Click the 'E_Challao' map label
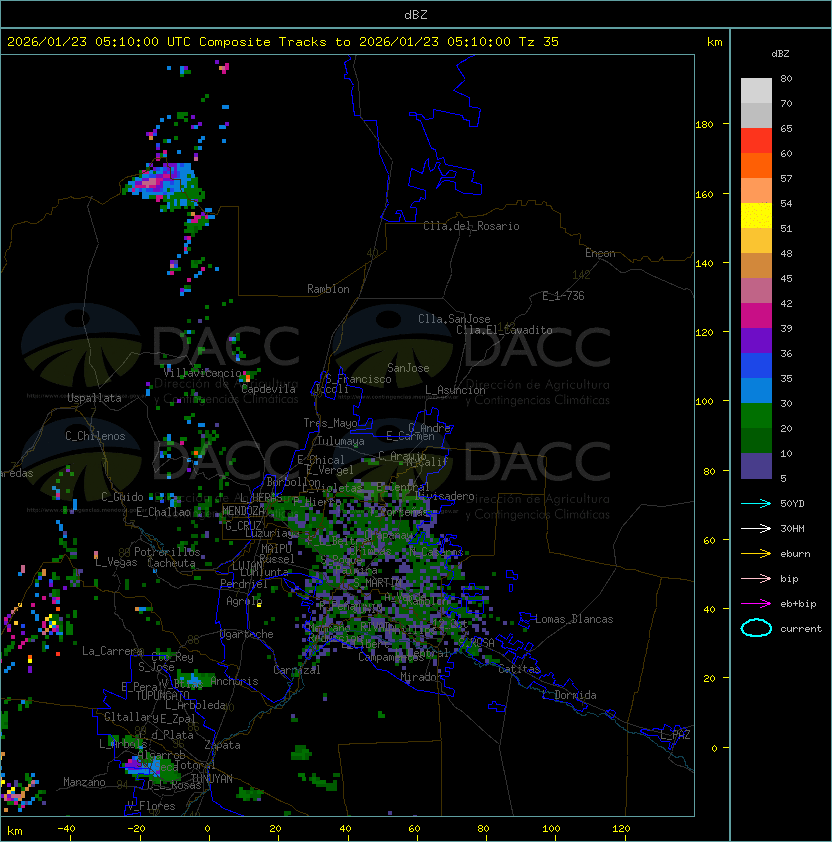832x842 pixels. 163,512
